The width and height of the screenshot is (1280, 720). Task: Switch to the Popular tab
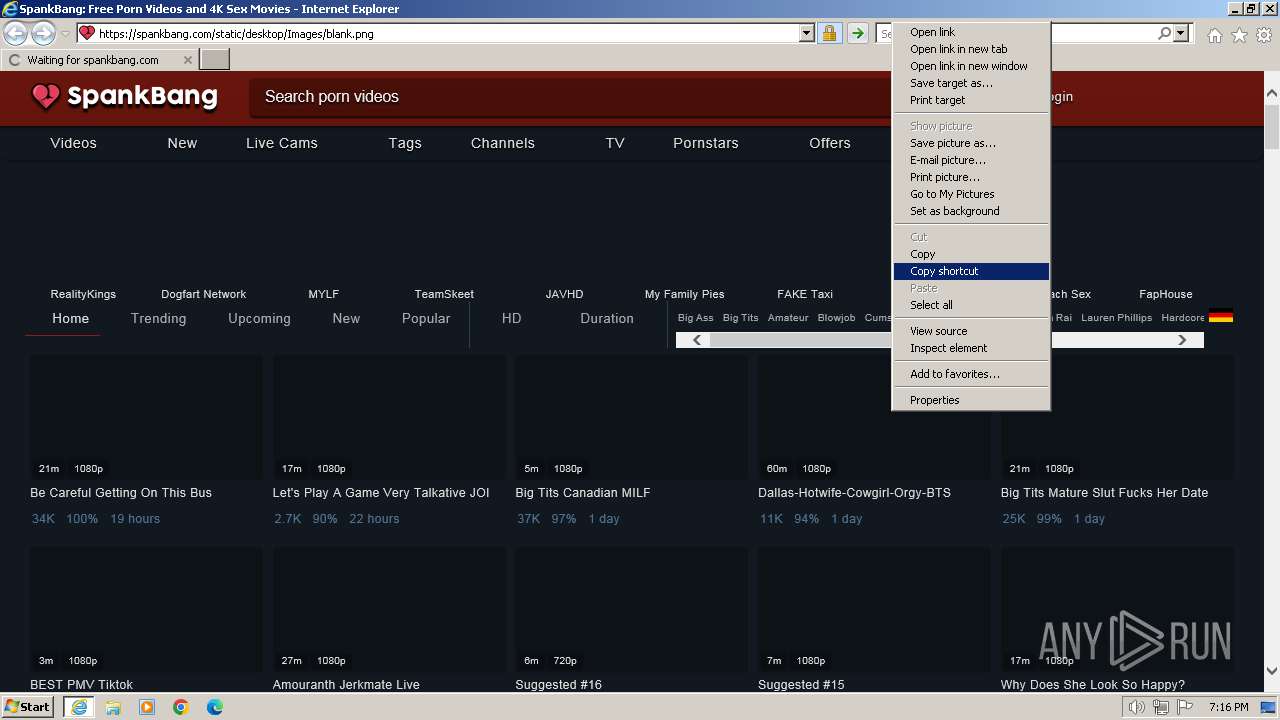[426, 318]
